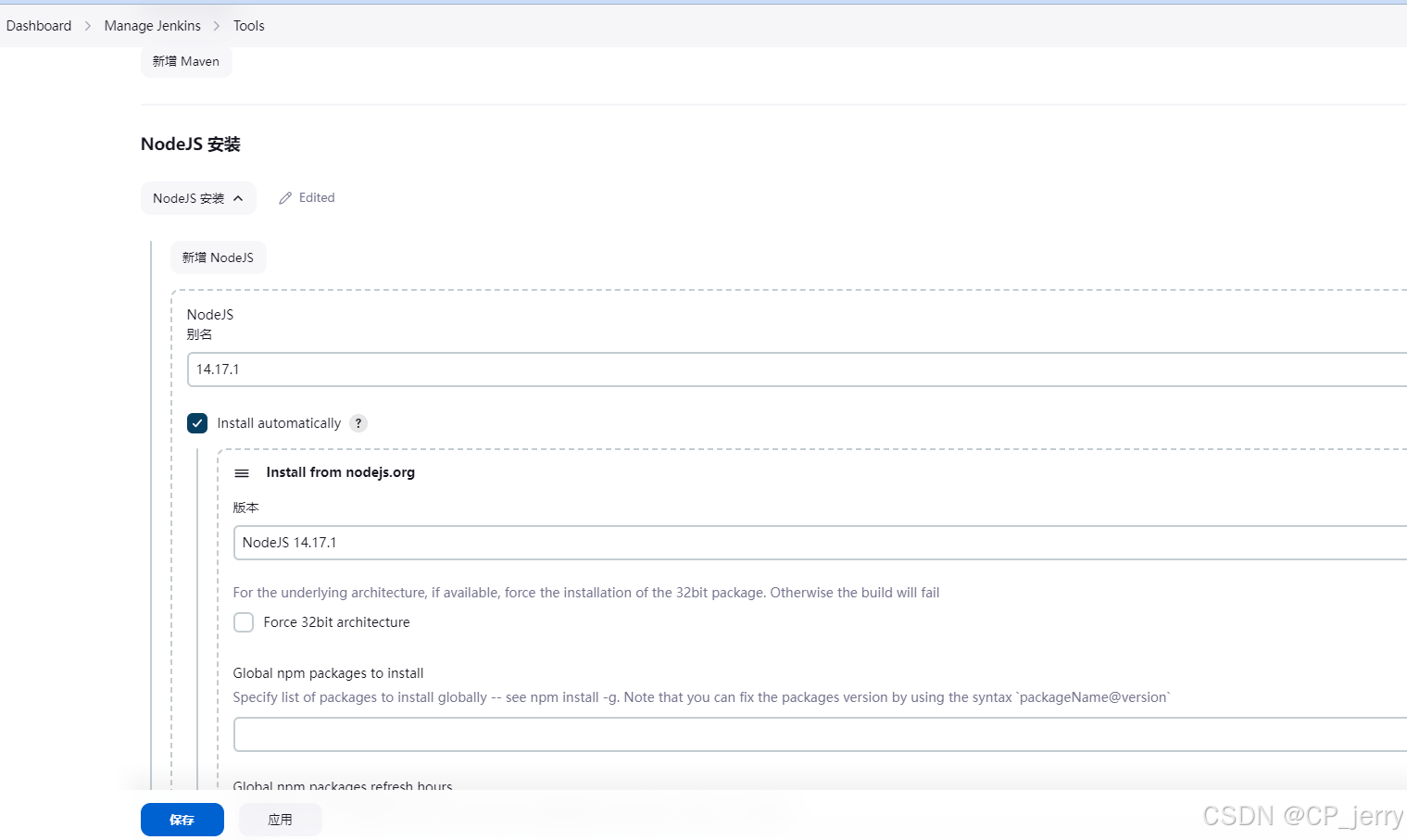
Task: Uncheck Install automatically checkbox
Action: [197, 423]
